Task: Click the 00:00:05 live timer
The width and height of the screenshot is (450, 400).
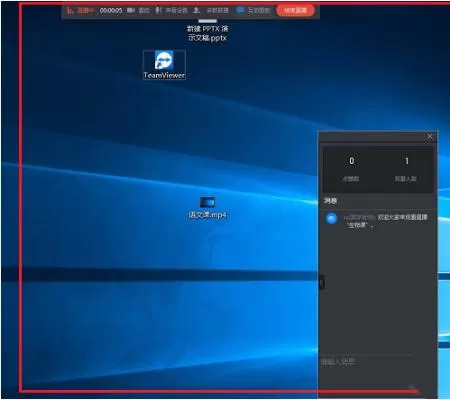Action: pos(111,11)
